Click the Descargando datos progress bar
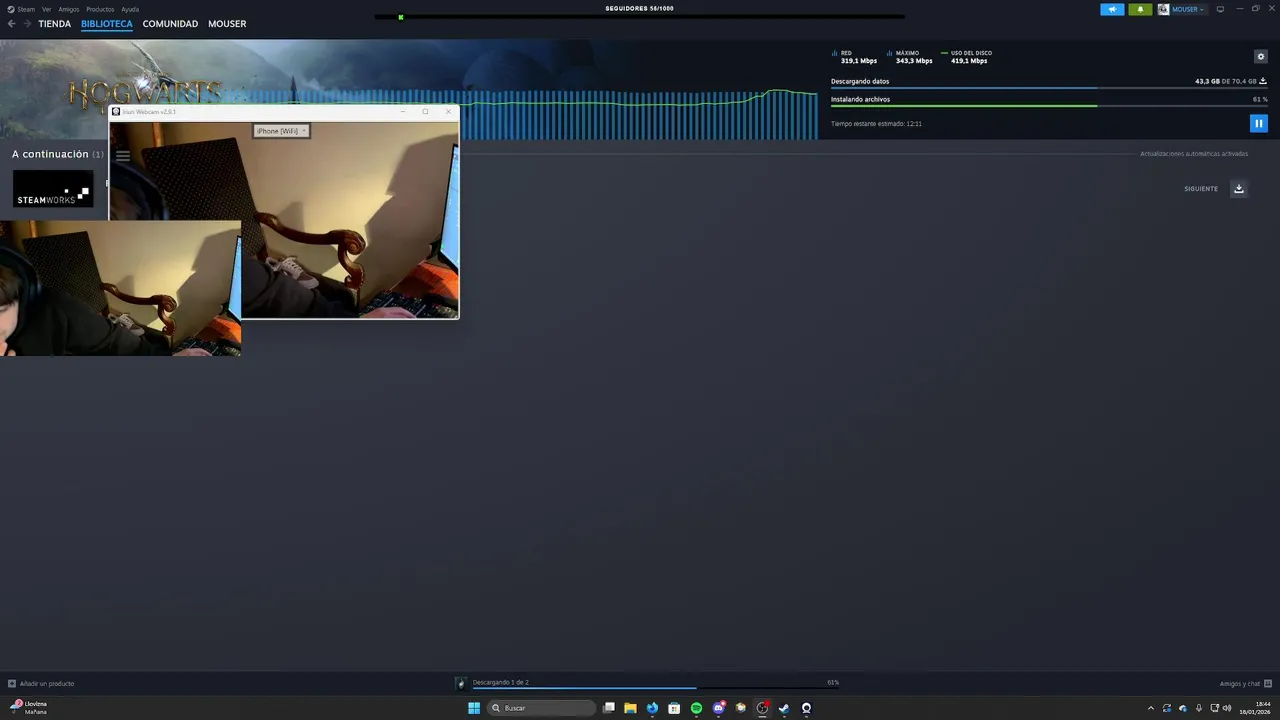 pyautogui.click(x=1049, y=88)
